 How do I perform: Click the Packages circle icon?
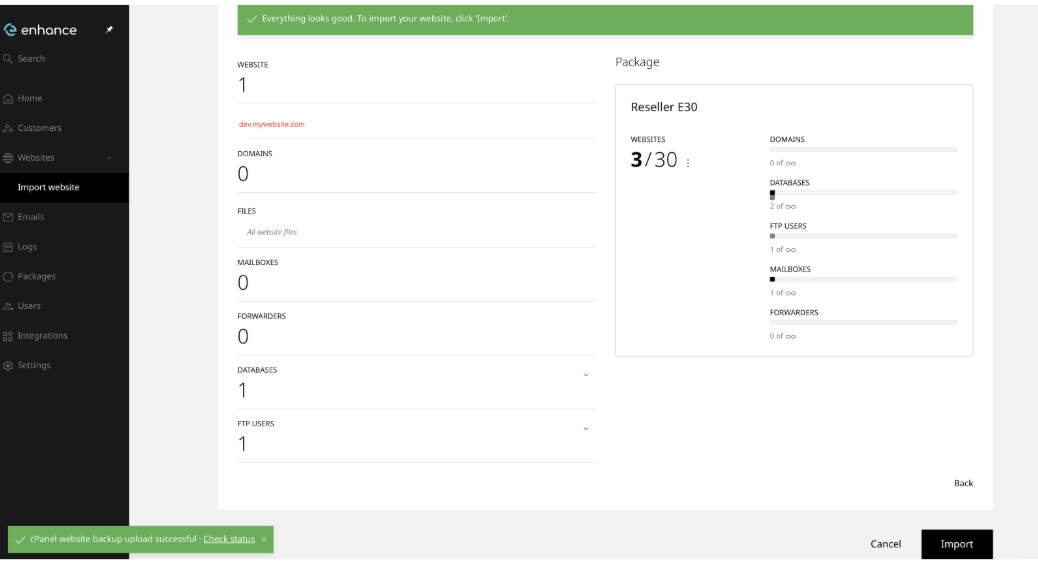tap(8, 277)
